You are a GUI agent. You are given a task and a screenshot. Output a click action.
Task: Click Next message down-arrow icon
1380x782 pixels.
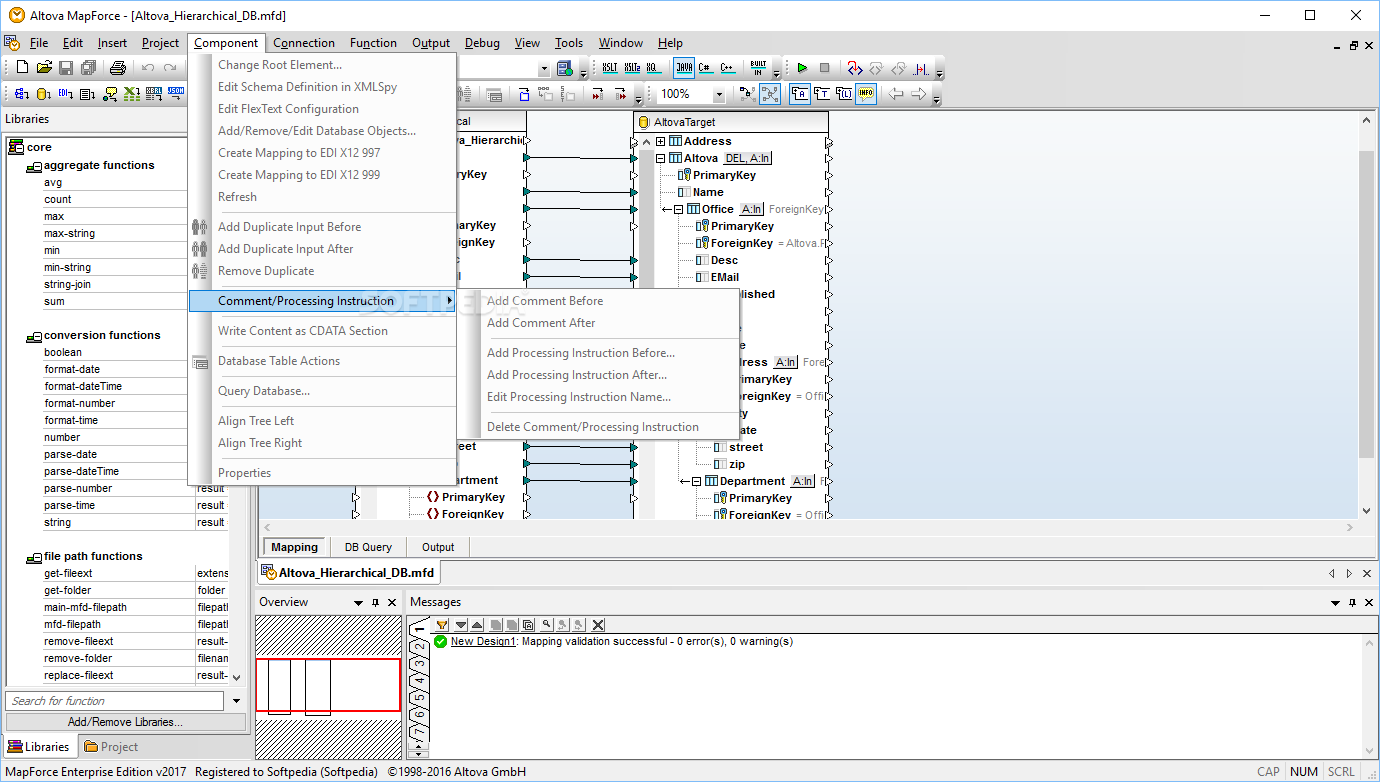(461, 625)
